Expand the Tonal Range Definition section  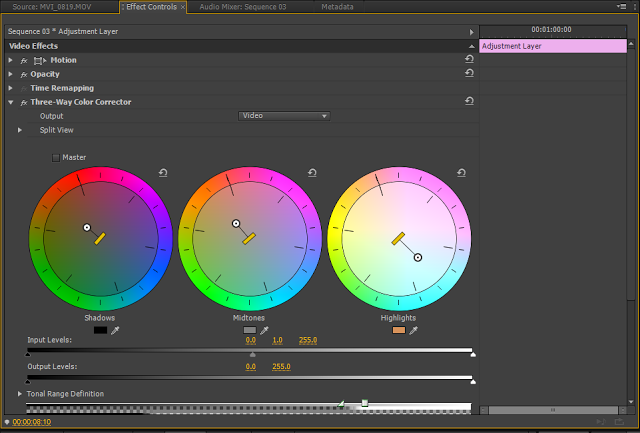click(x=20, y=394)
